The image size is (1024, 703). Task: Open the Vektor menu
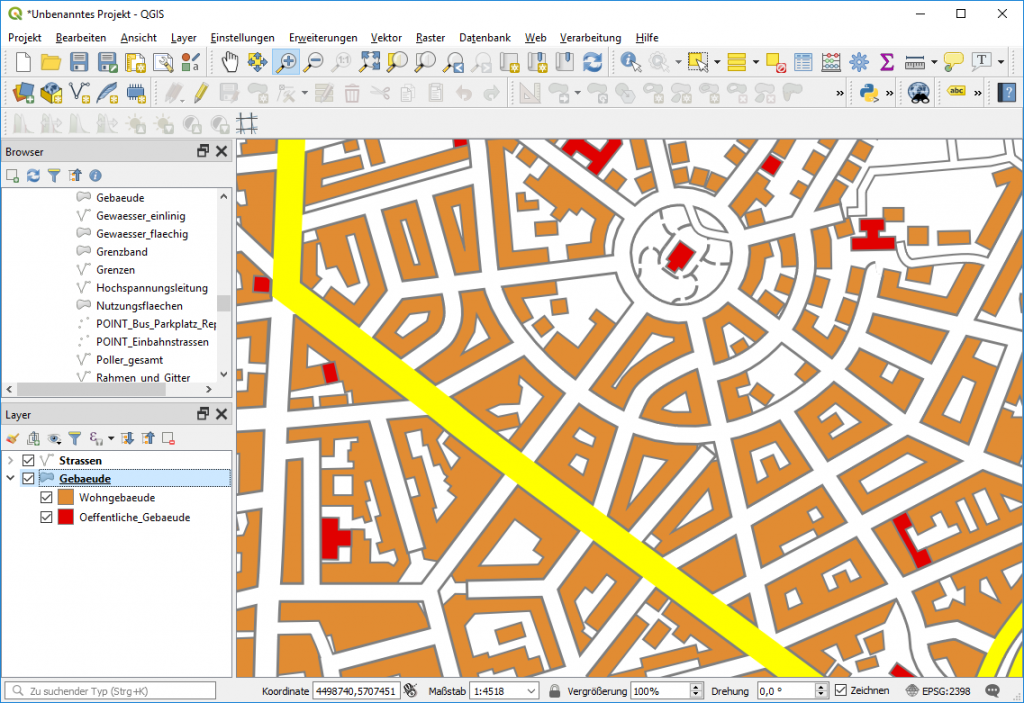[x=386, y=37]
